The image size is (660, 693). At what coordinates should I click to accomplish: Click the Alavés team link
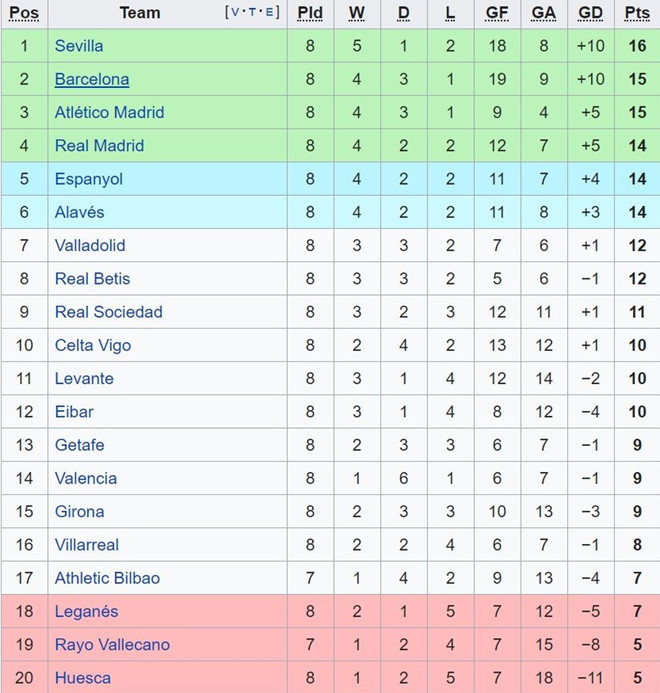[79, 212]
